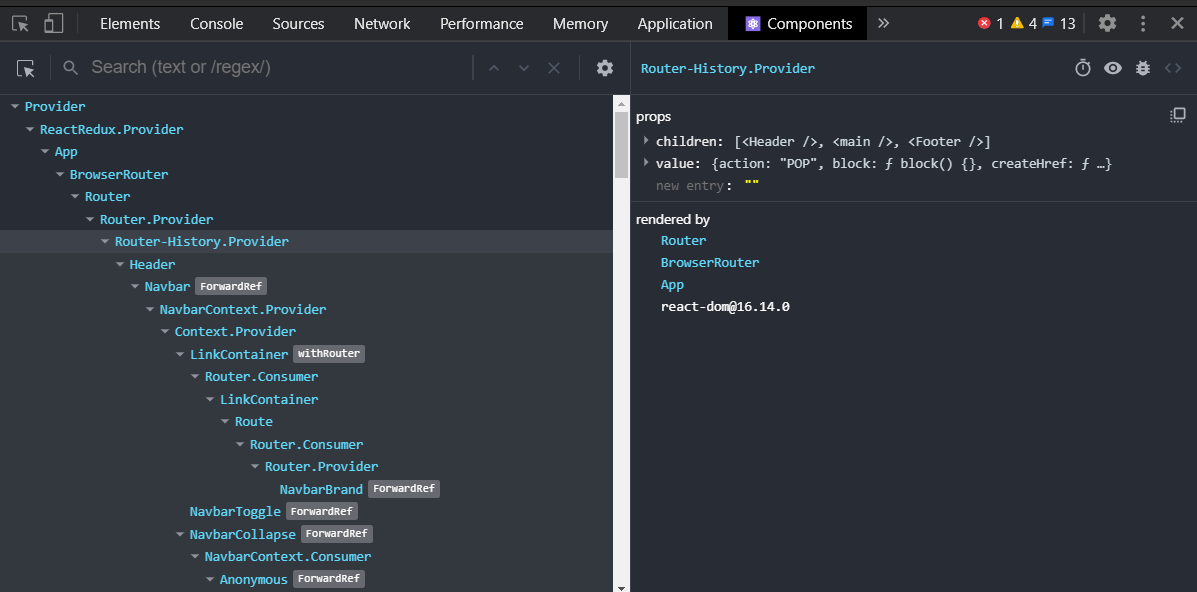Log component data with the bug icon
1197x592 pixels.
click(1143, 68)
